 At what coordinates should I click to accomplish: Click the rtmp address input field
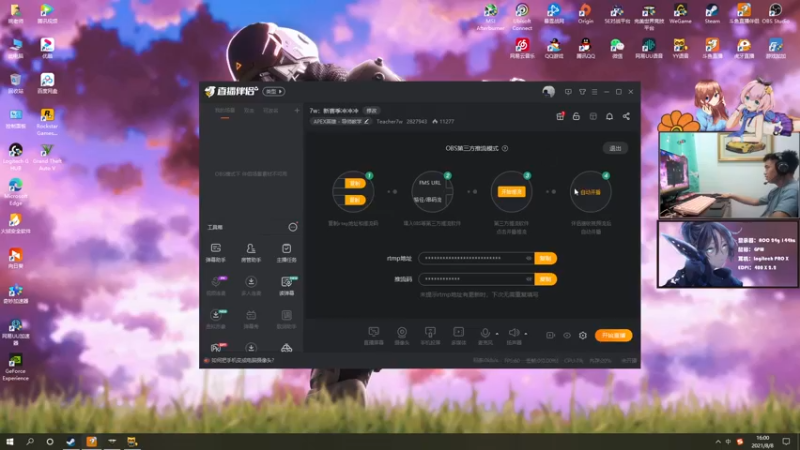(x=476, y=258)
